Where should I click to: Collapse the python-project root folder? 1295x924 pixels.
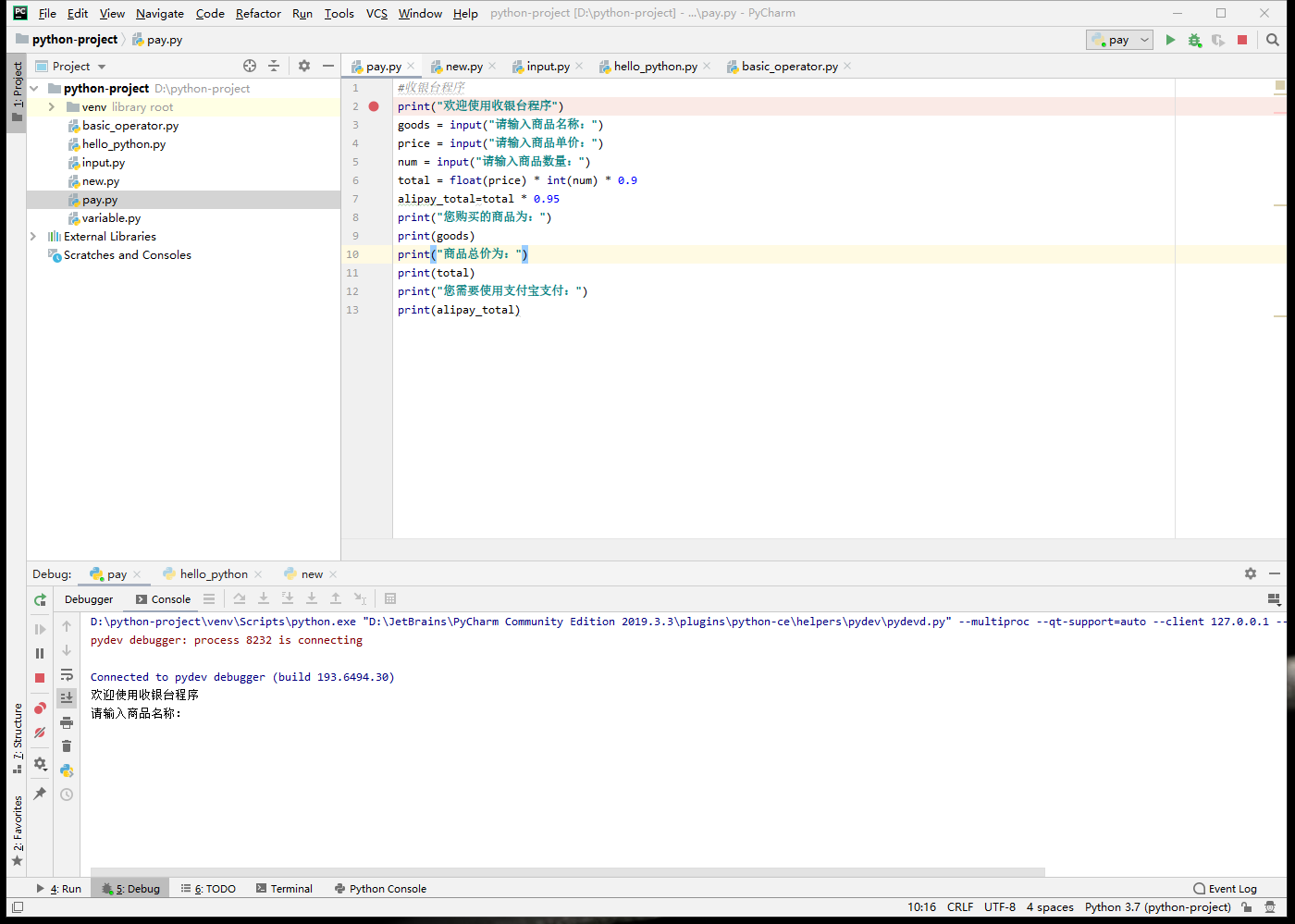click(34, 89)
